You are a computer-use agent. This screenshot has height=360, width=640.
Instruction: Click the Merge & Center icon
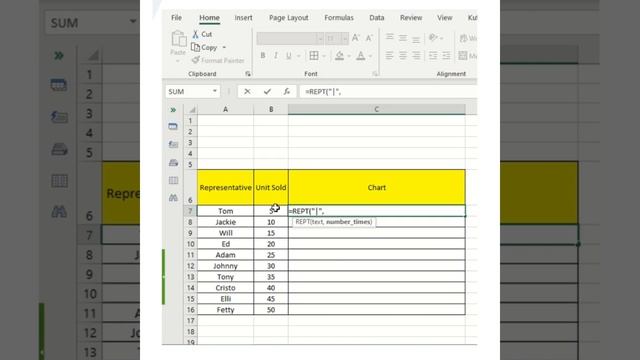[463, 56]
